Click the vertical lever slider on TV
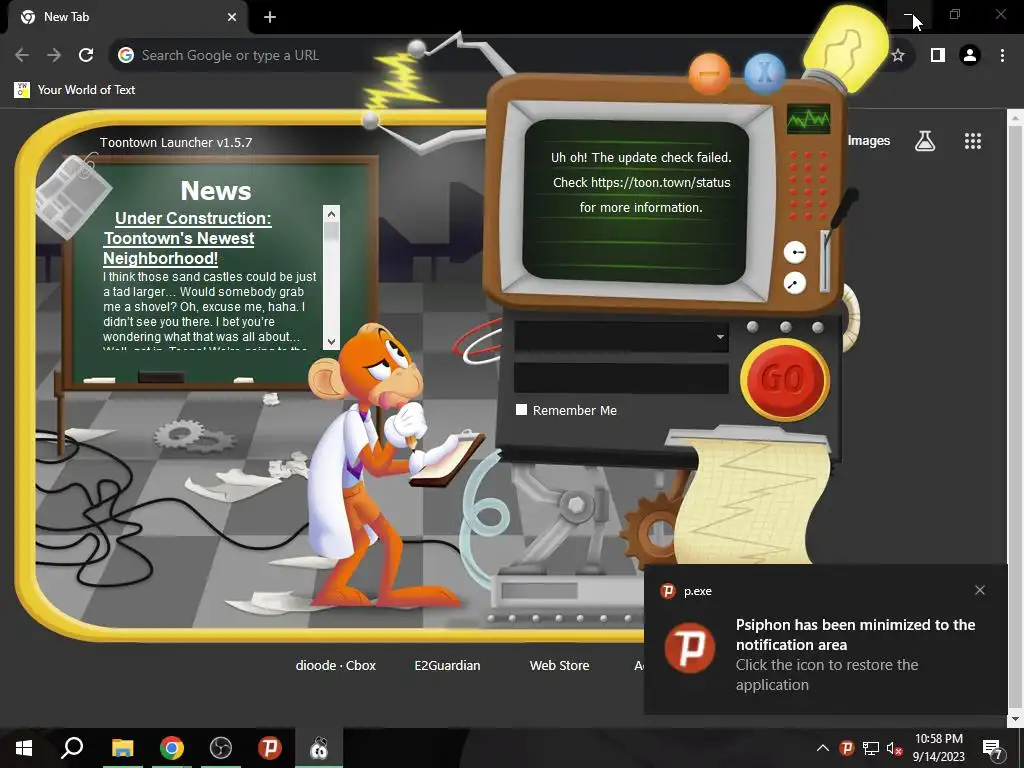This screenshot has height=768, width=1024. (825, 261)
